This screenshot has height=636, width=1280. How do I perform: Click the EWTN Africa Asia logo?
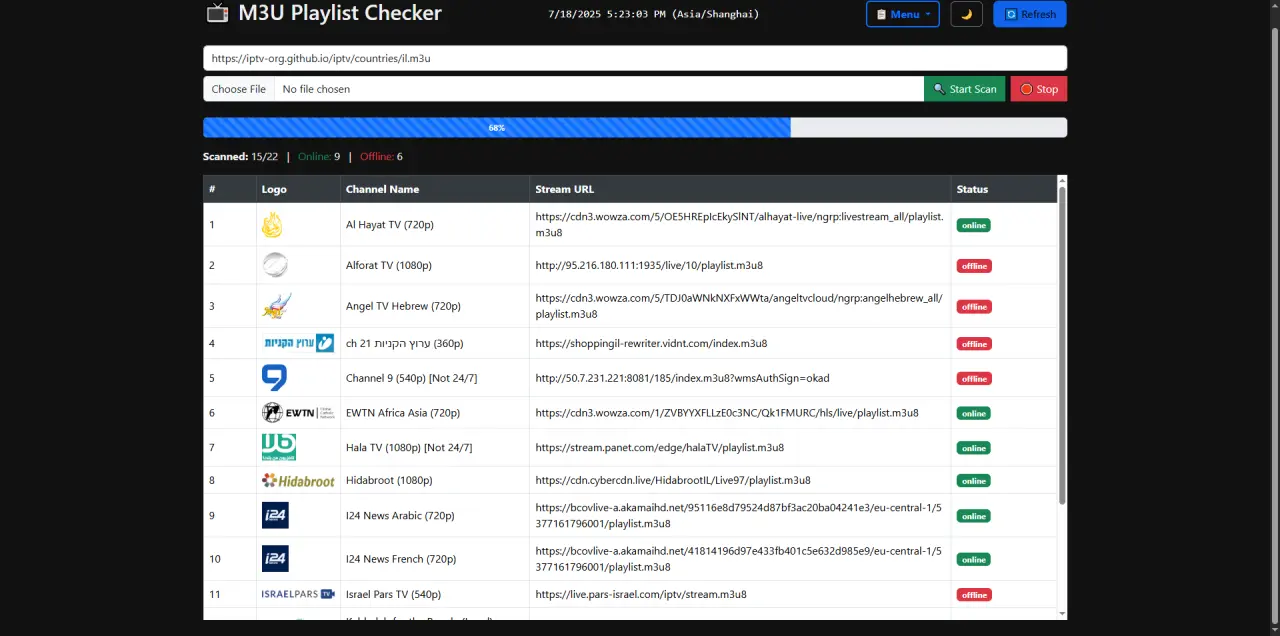[x=298, y=412]
